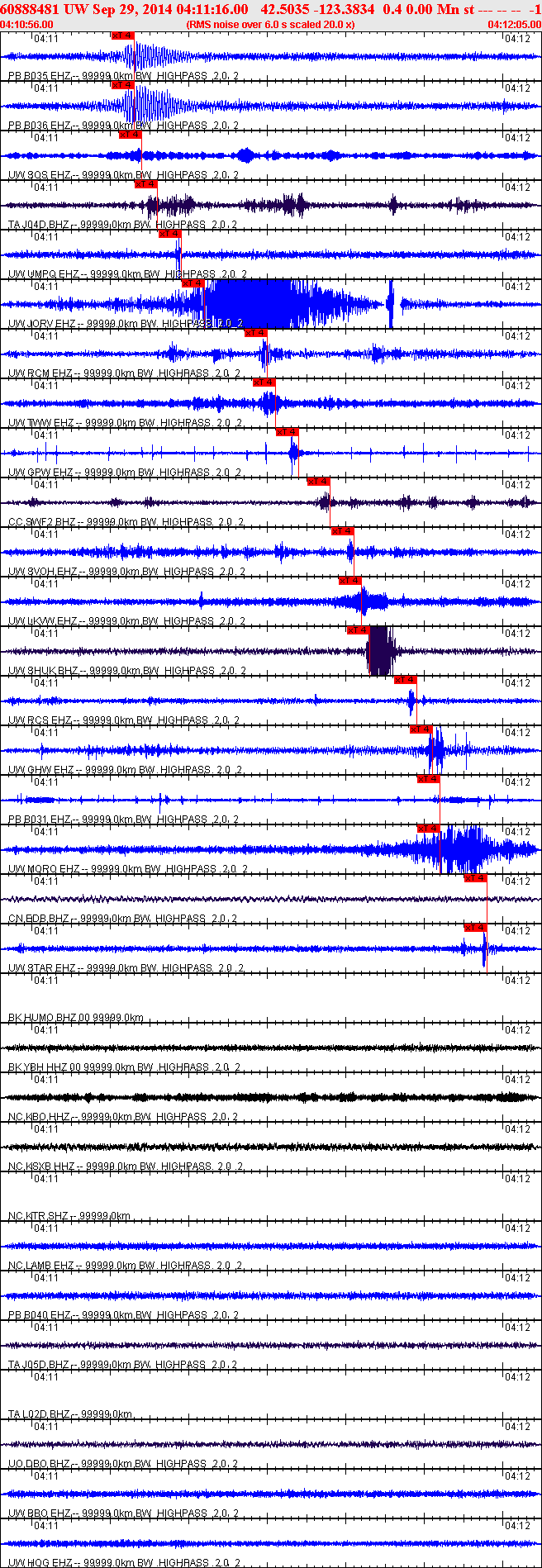Viewport: 542px width, 1568px height.
Task: Click the UW RCS EHZ station label
Action: click(x=125, y=720)
